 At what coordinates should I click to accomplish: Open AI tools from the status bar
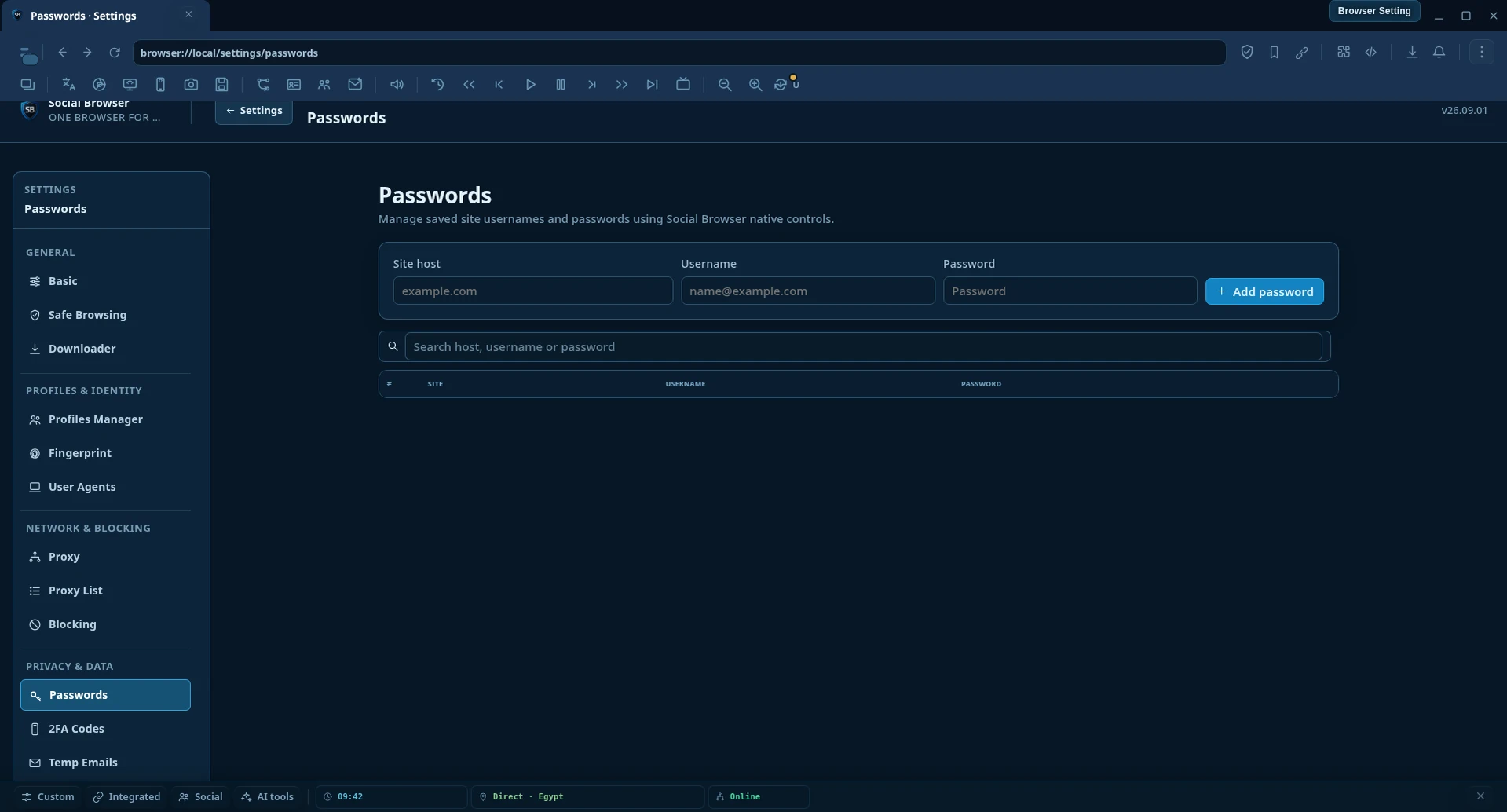tap(268, 796)
